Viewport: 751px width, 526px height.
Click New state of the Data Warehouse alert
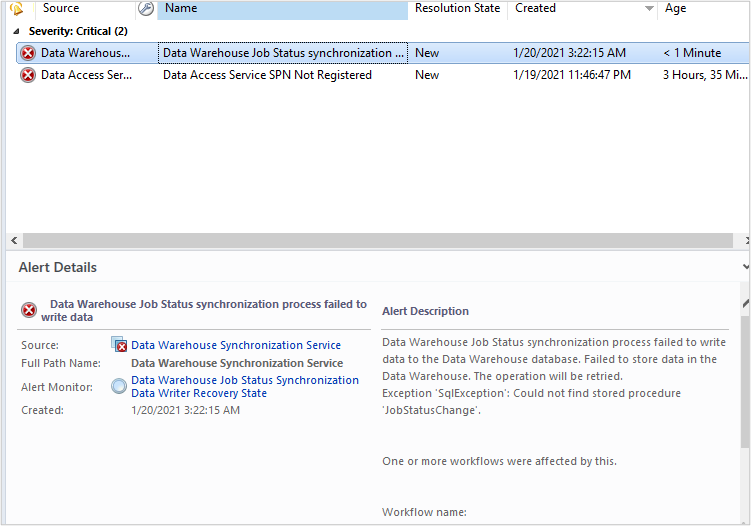(x=427, y=53)
